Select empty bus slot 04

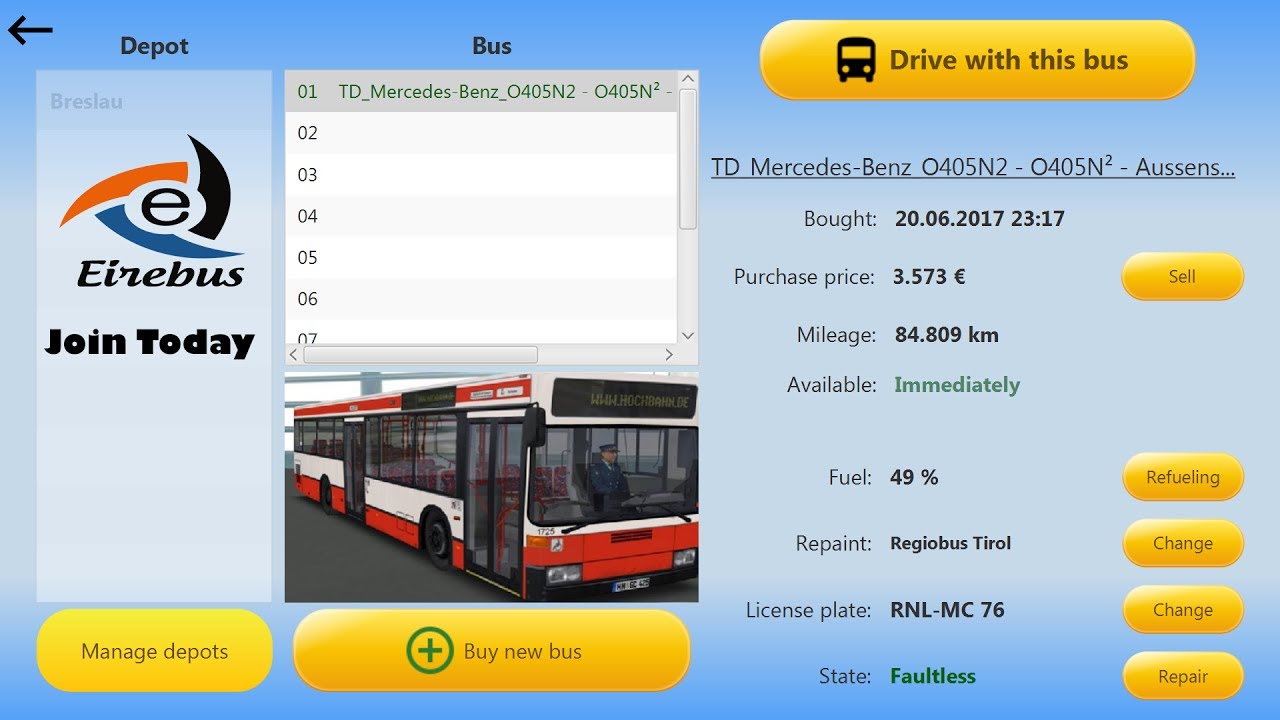pos(481,216)
